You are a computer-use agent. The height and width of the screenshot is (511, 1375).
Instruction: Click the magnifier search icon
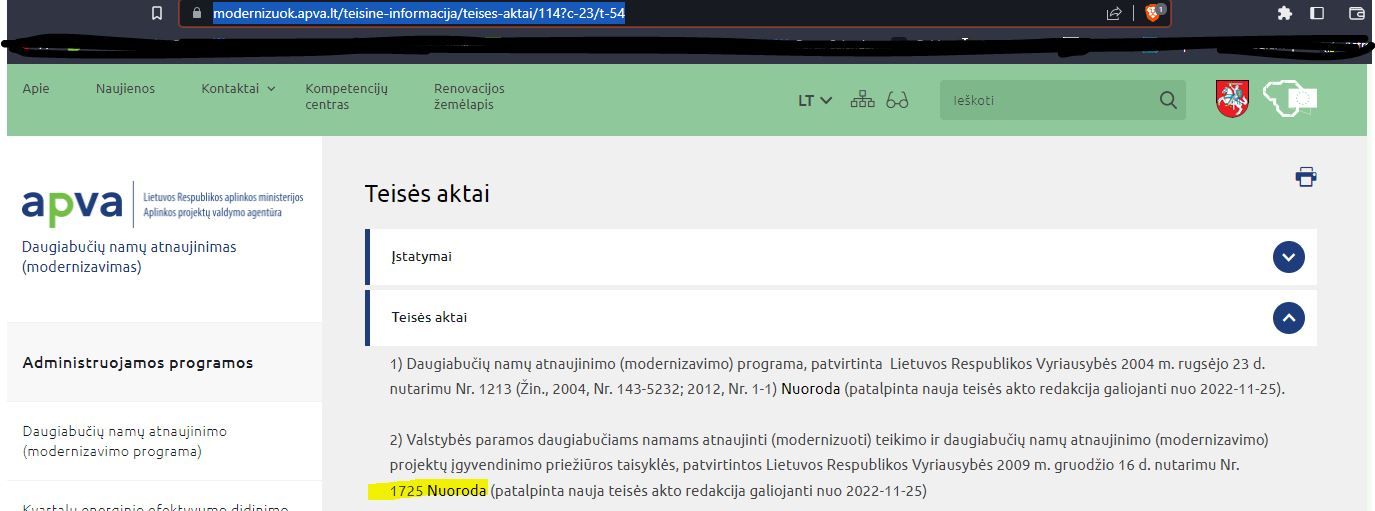[1167, 100]
